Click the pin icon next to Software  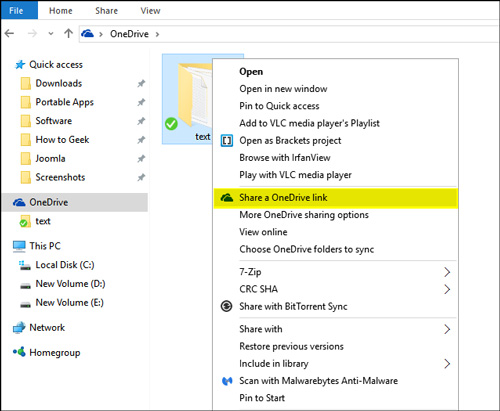pyautogui.click(x=141, y=121)
